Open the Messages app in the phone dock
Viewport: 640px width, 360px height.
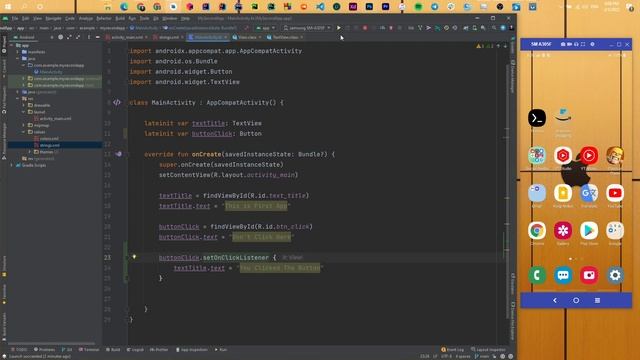(563, 276)
